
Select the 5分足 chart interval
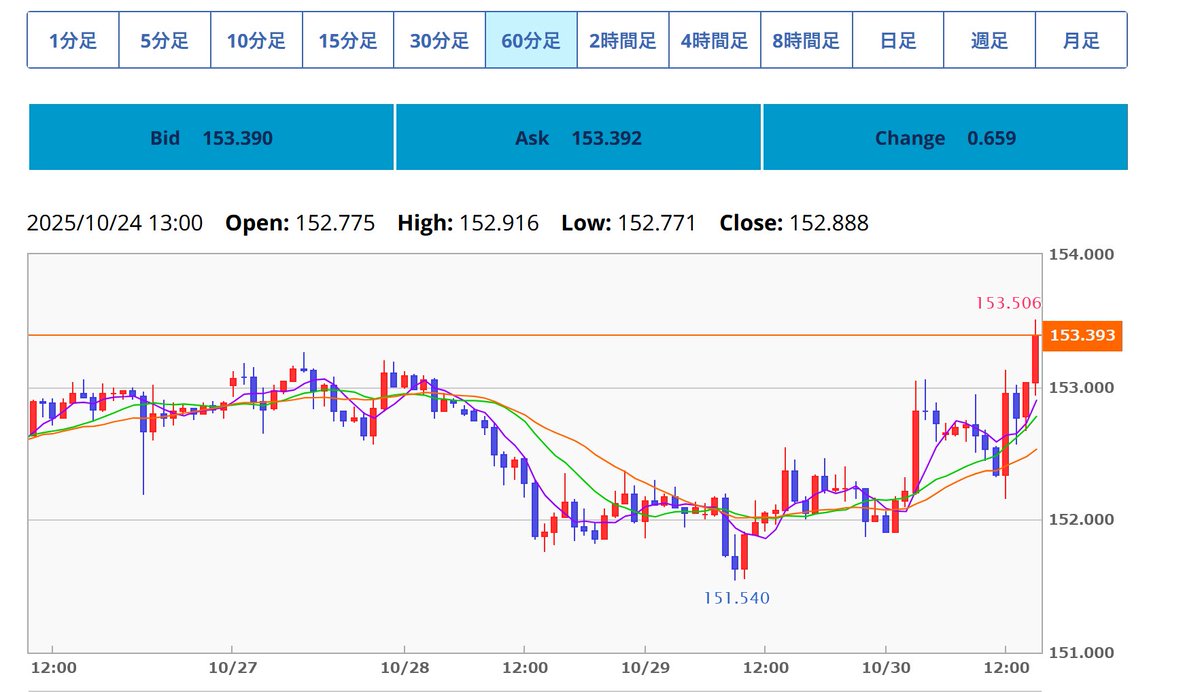coord(164,40)
